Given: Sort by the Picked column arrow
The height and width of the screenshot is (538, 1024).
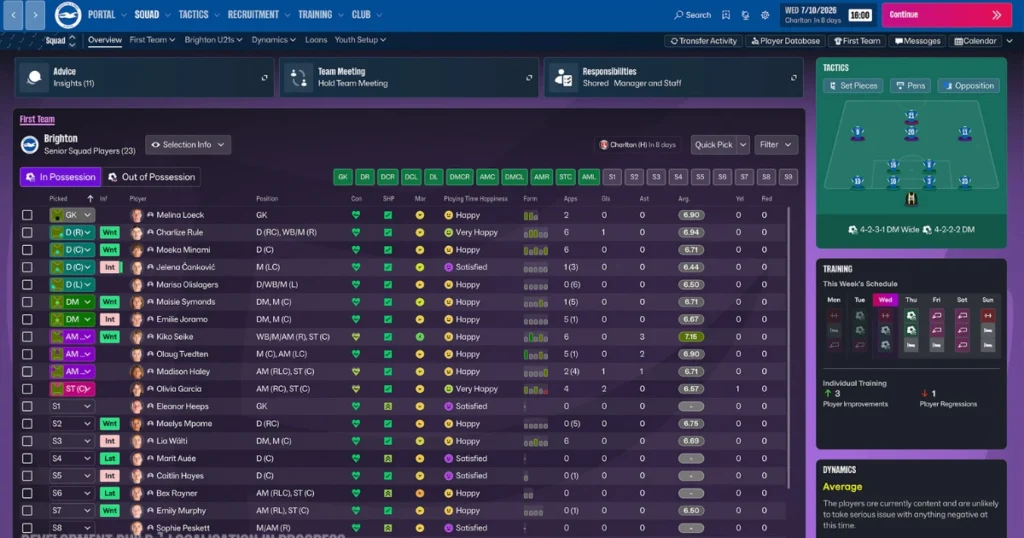Looking at the screenshot, I should click(90, 198).
